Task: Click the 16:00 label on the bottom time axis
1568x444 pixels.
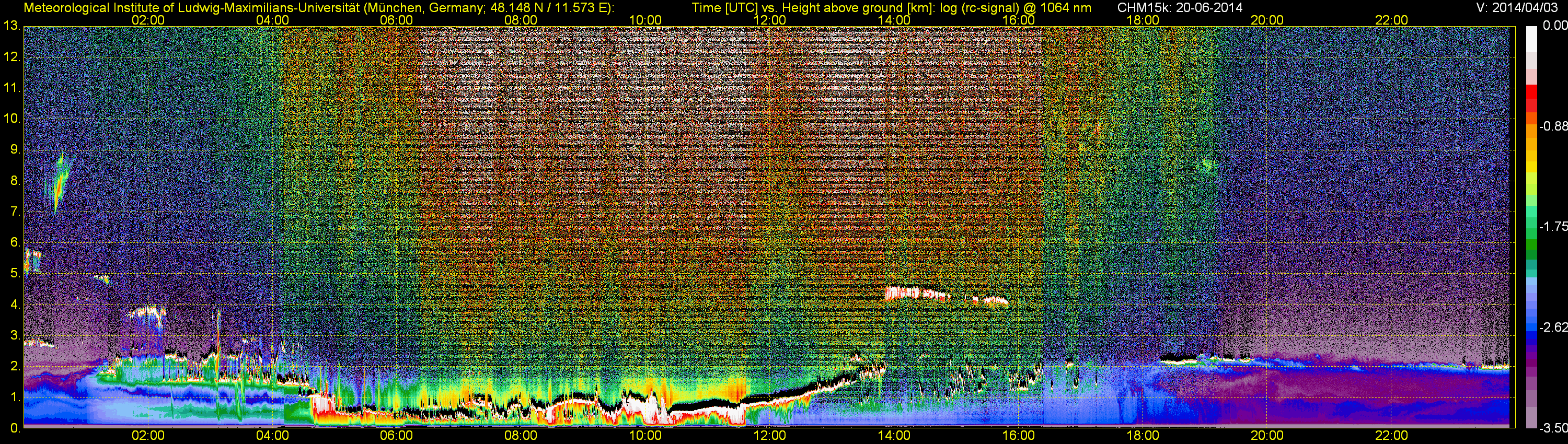Action: (1018, 436)
